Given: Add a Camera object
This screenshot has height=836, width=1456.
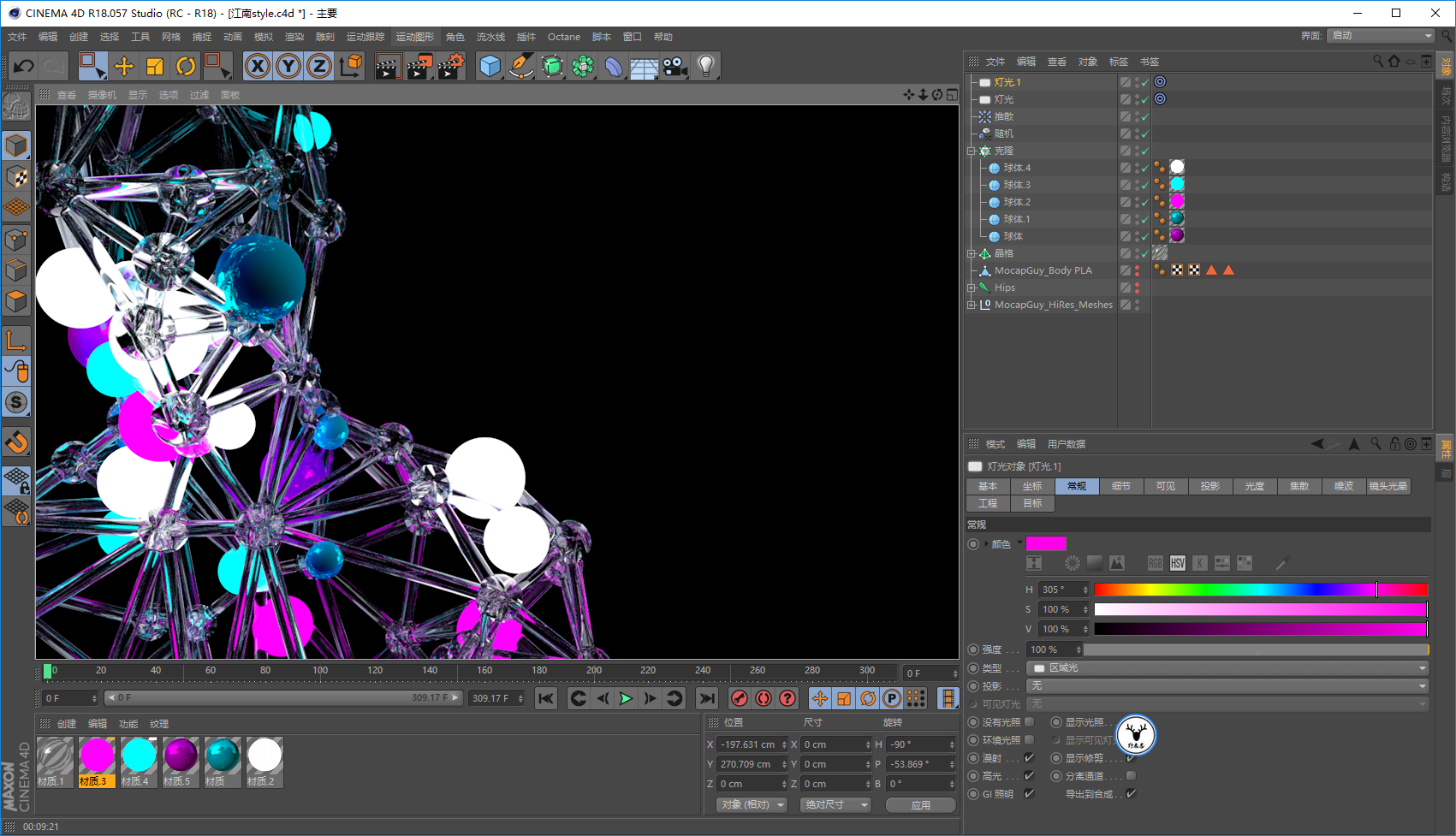Looking at the screenshot, I should point(675,66).
